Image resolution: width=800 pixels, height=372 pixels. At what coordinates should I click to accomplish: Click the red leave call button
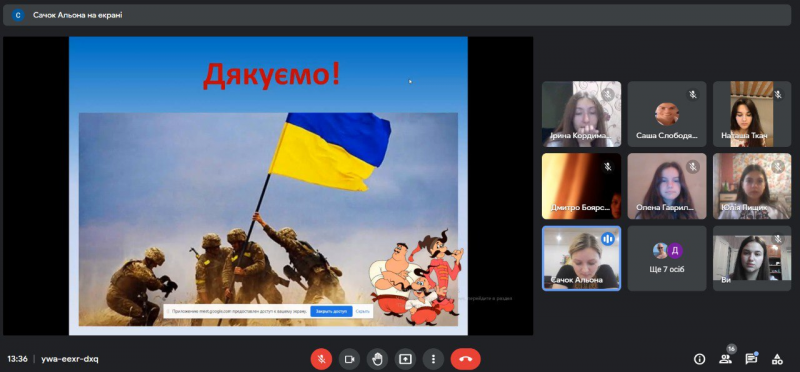(465, 359)
